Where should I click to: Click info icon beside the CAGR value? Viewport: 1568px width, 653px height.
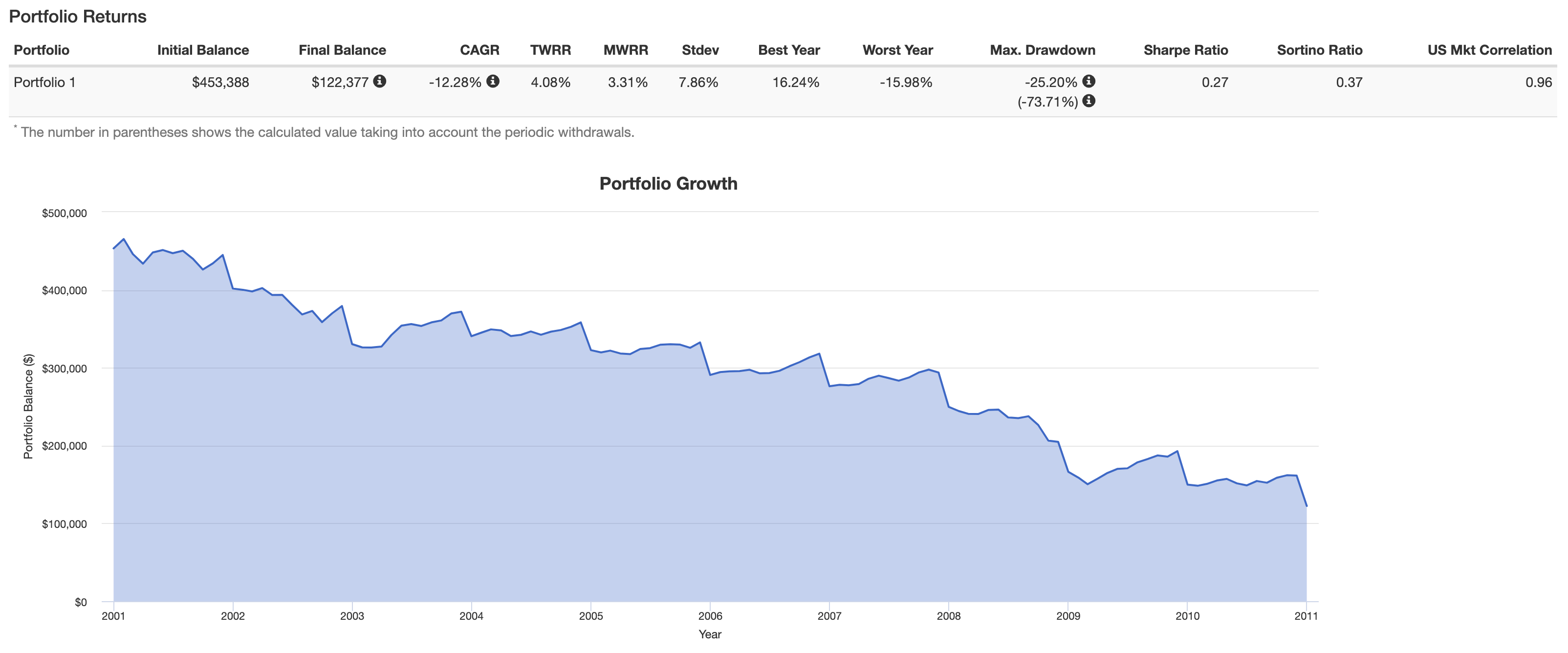pyautogui.click(x=492, y=81)
